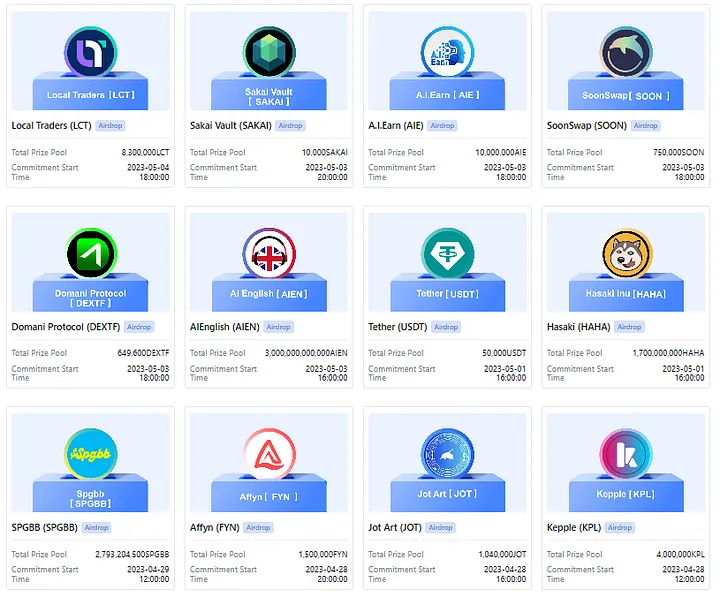720x596 pixels.
Task: Open the Local Traders (LCT) title
Action: [51, 125]
